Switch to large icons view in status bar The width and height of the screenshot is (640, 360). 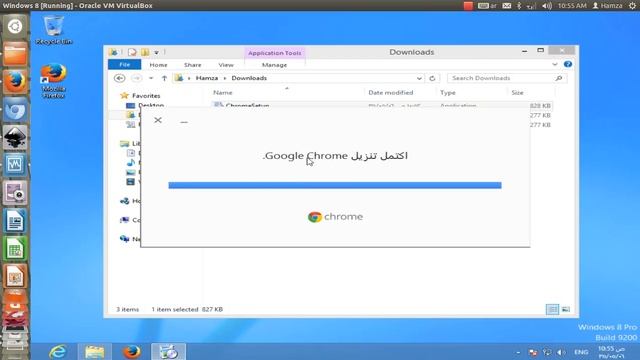(566, 309)
